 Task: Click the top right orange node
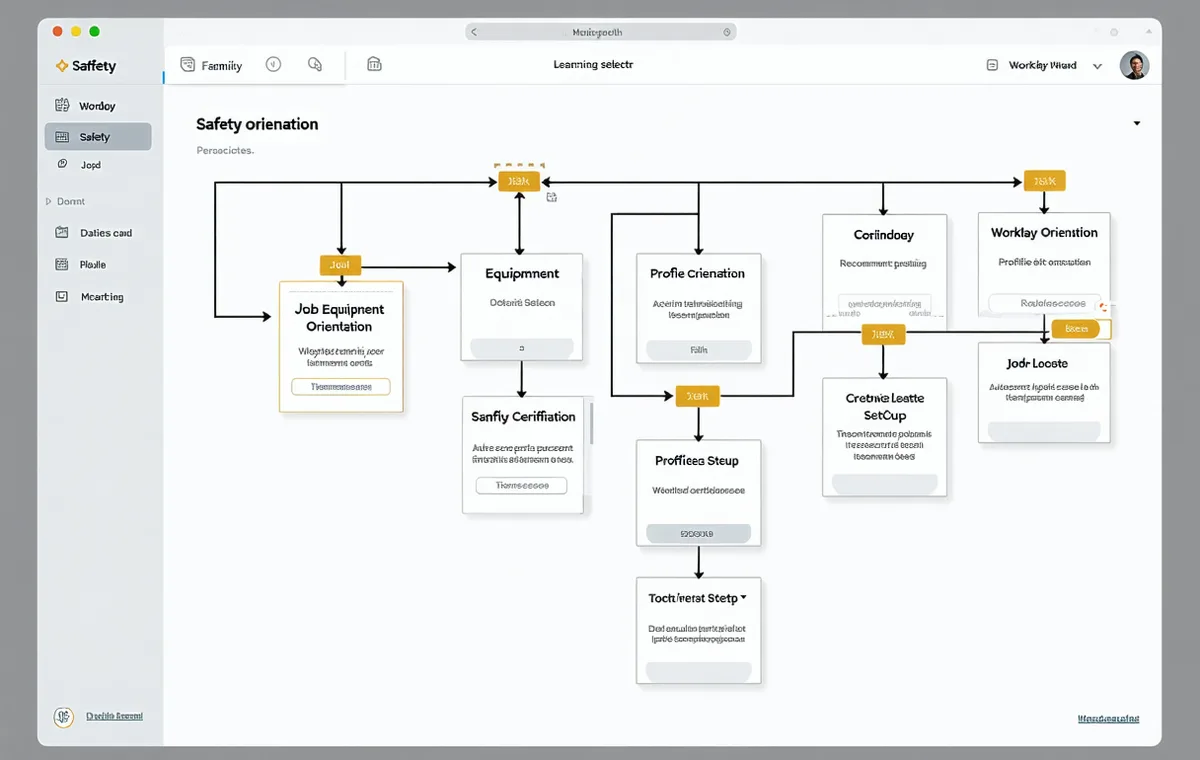click(1045, 181)
